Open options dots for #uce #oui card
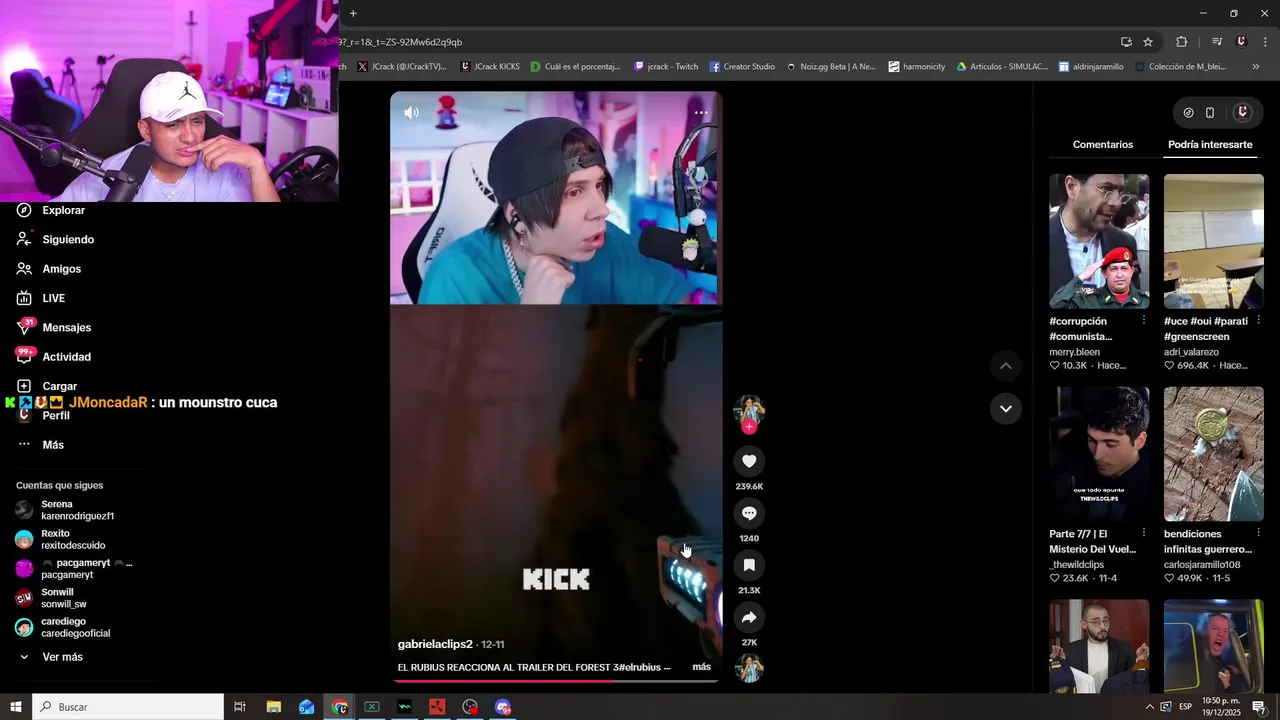1280x720 pixels. coord(1258,321)
